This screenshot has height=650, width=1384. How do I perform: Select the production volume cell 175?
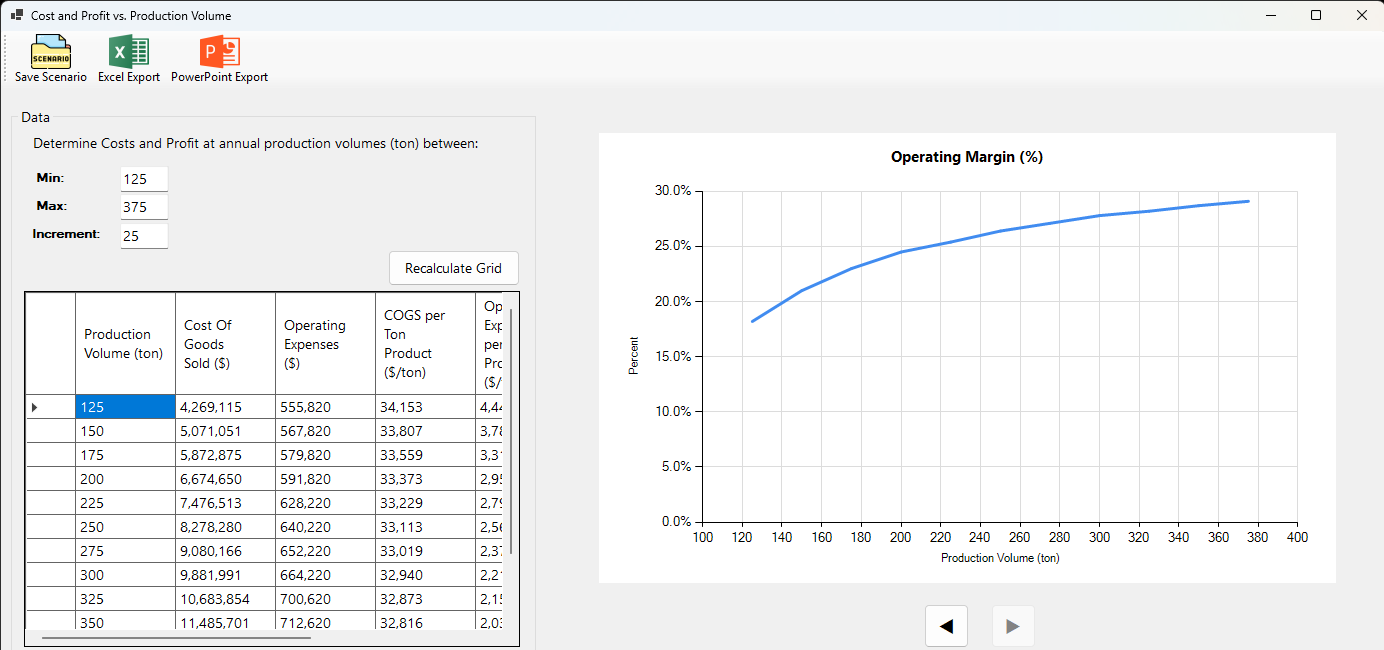click(125, 455)
